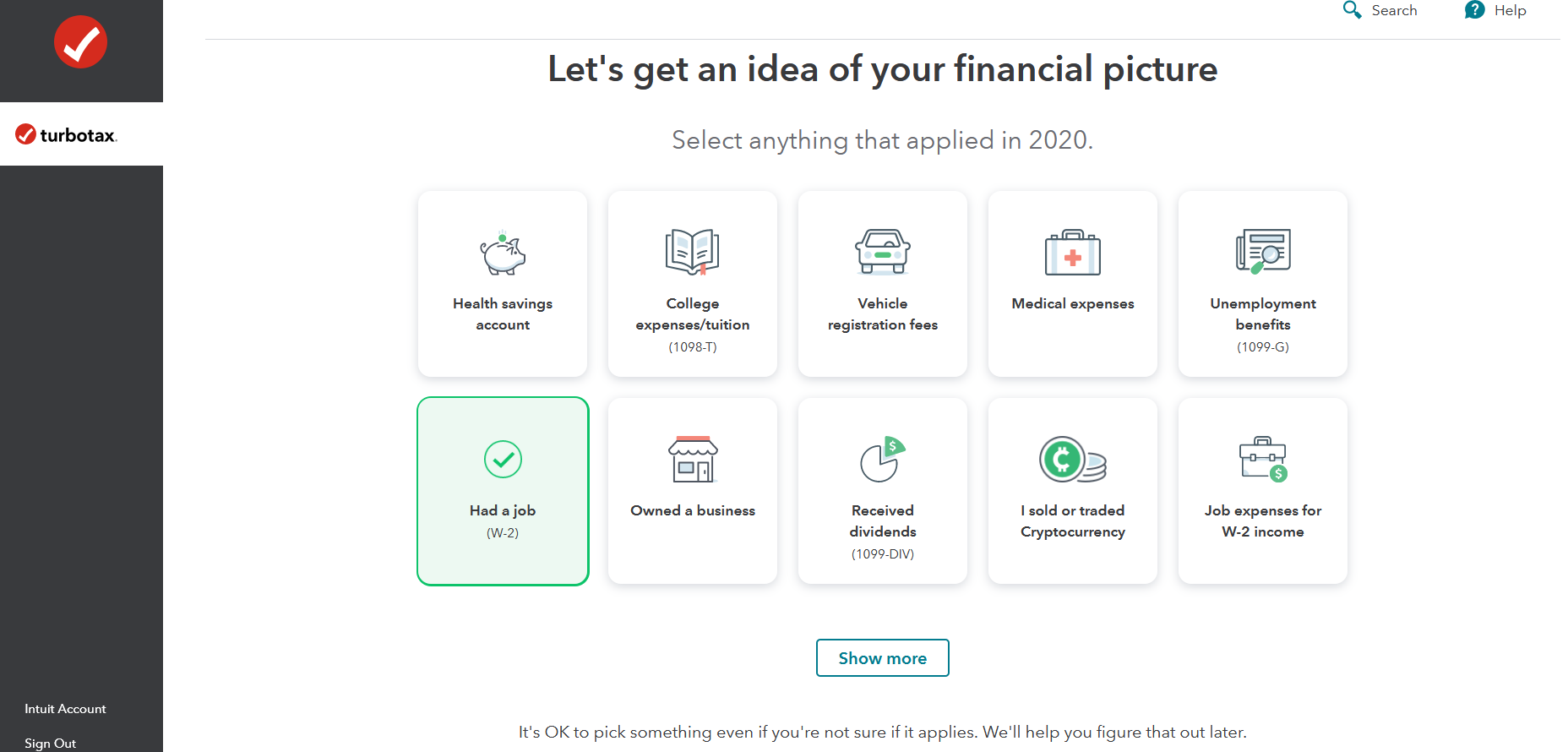Click the car vehicle registration icon

click(x=883, y=252)
